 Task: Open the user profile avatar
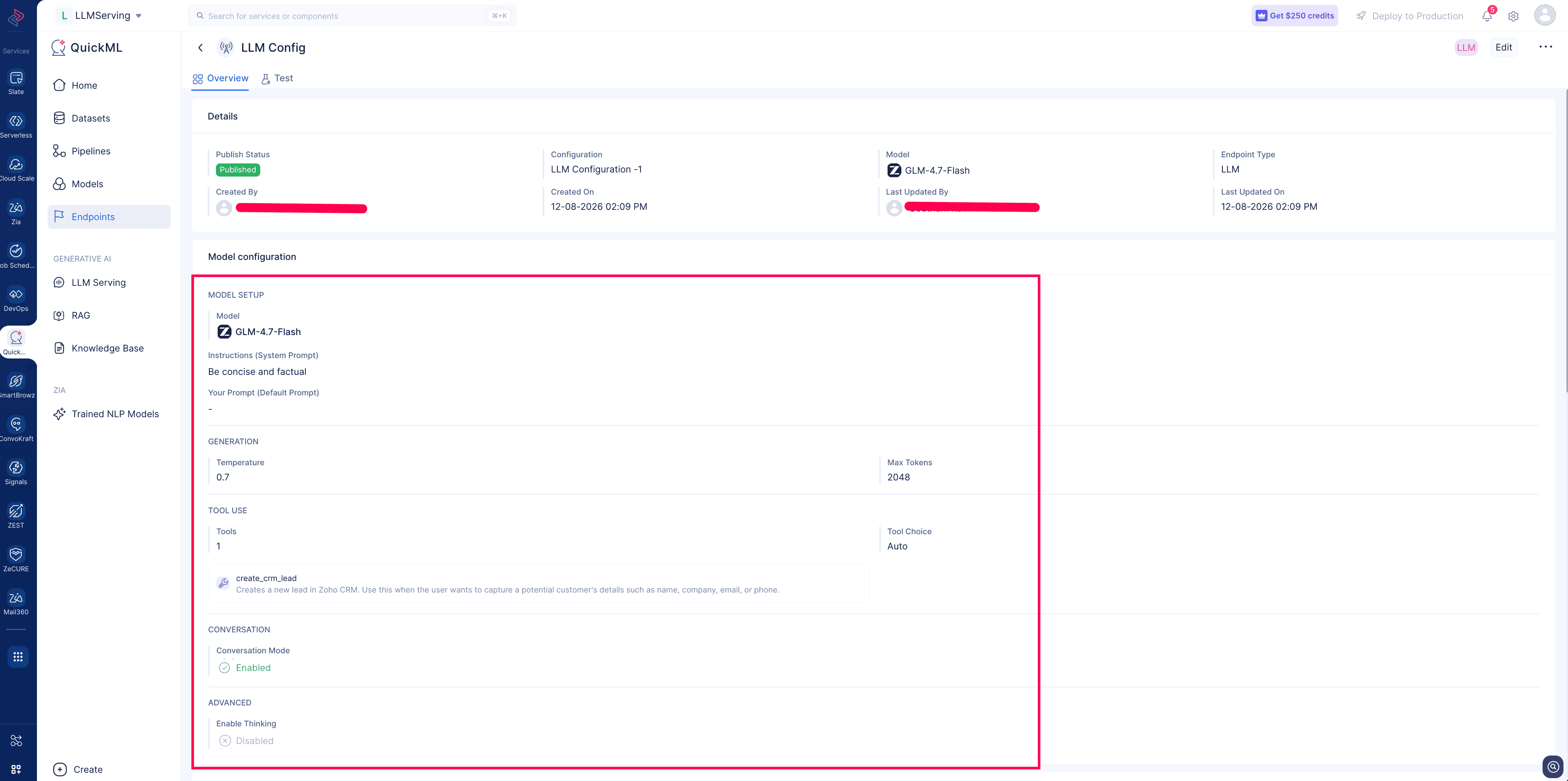pos(1545,15)
